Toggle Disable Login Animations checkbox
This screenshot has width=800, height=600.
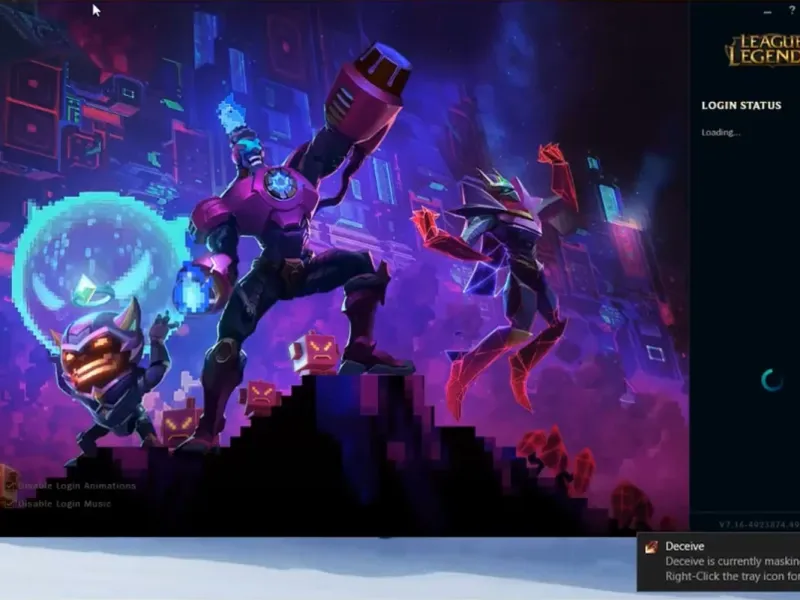click(11, 486)
